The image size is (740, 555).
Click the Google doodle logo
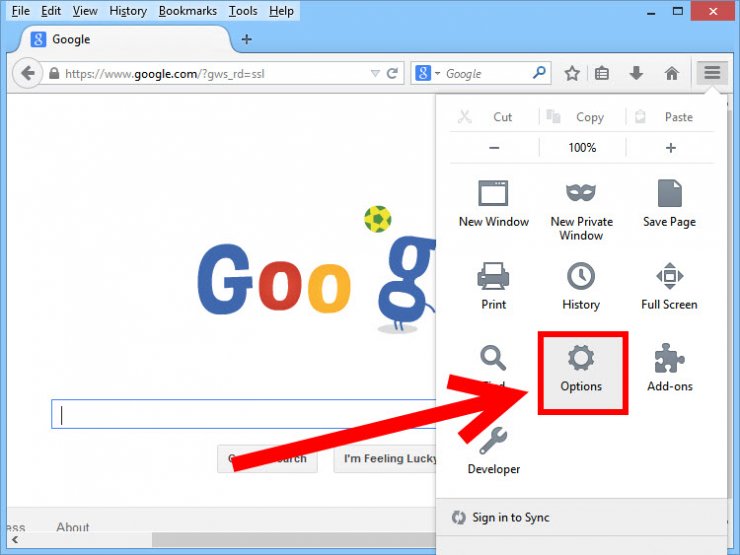(x=316, y=270)
